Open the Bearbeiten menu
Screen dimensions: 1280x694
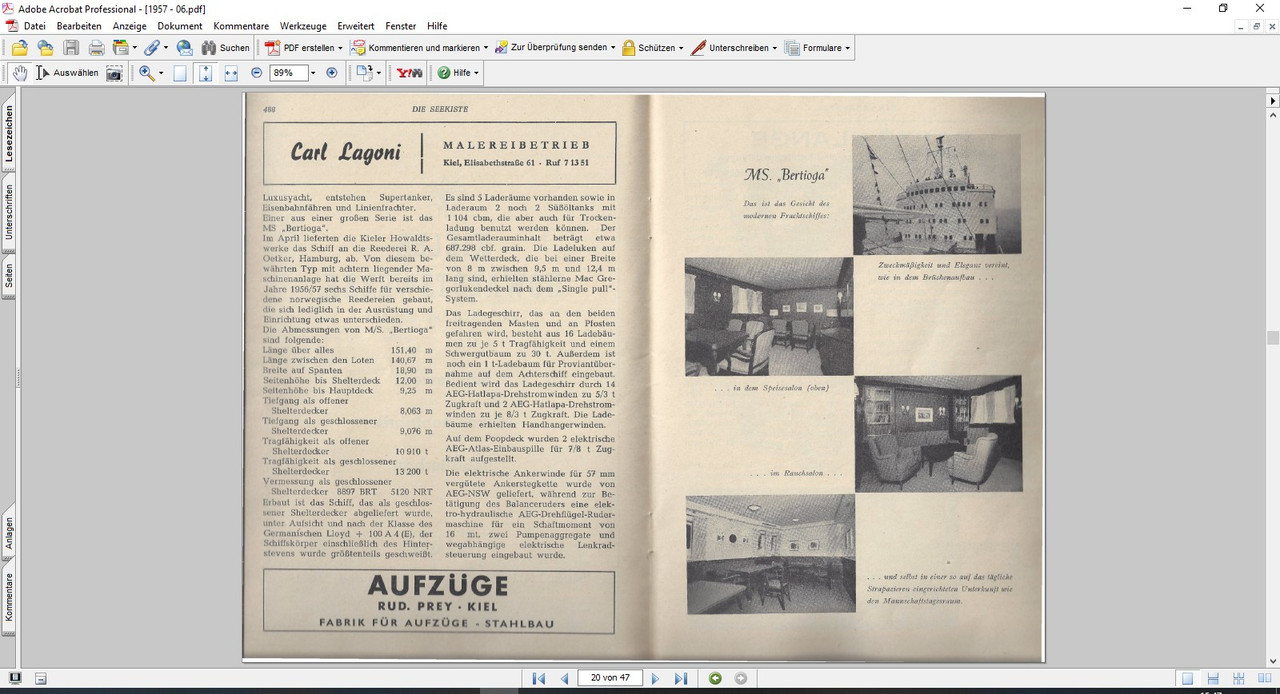(78, 26)
